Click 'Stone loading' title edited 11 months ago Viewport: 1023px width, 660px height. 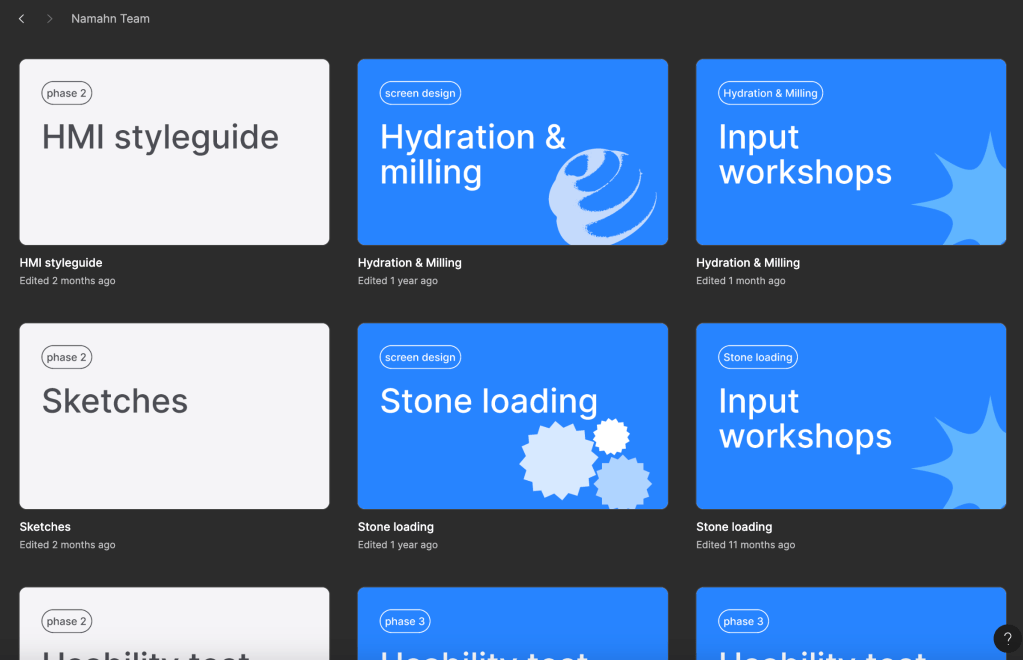pyautogui.click(x=734, y=527)
